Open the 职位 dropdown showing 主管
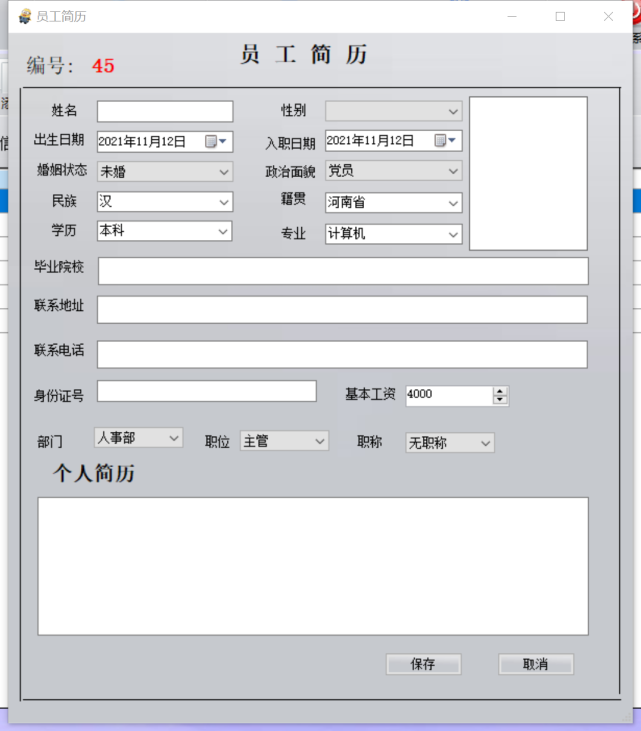The width and height of the screenshot is (641, 731). click(284, 441)
